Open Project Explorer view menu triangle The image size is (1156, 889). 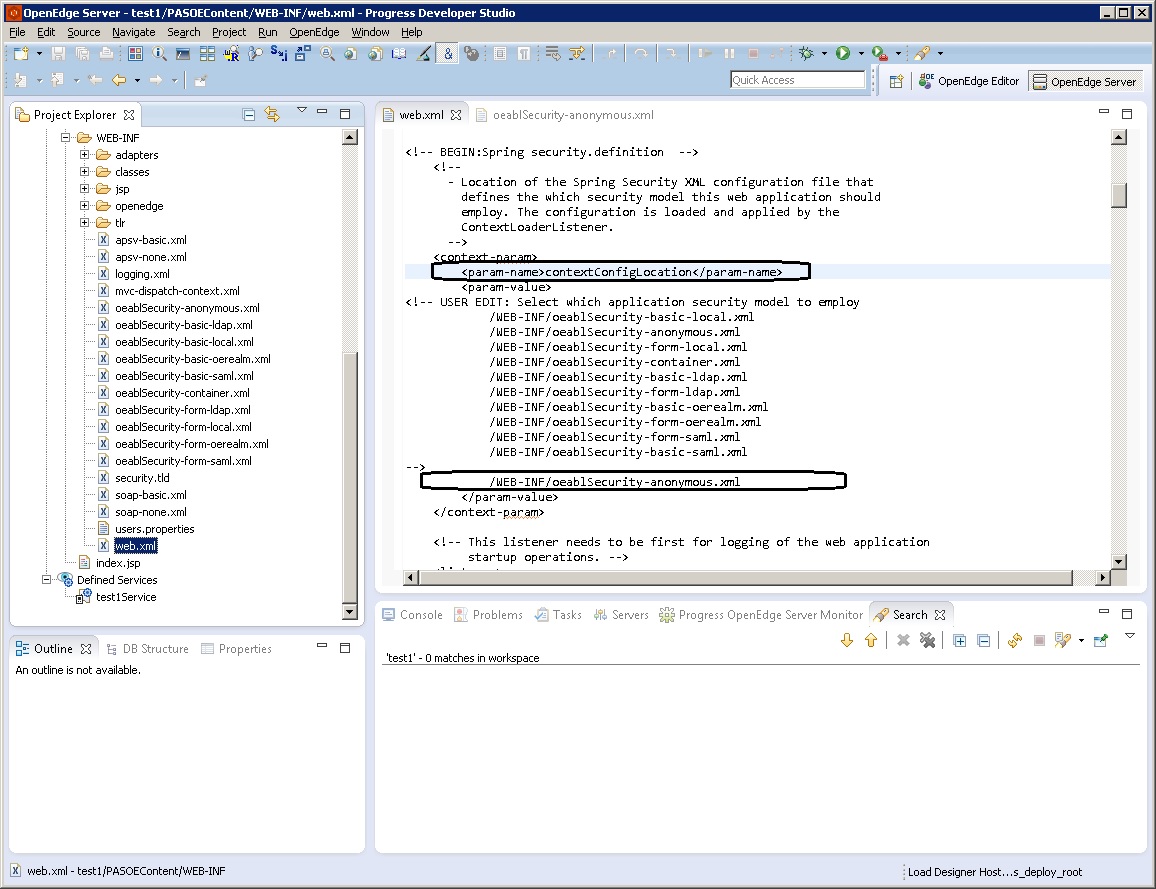[301, 110]
